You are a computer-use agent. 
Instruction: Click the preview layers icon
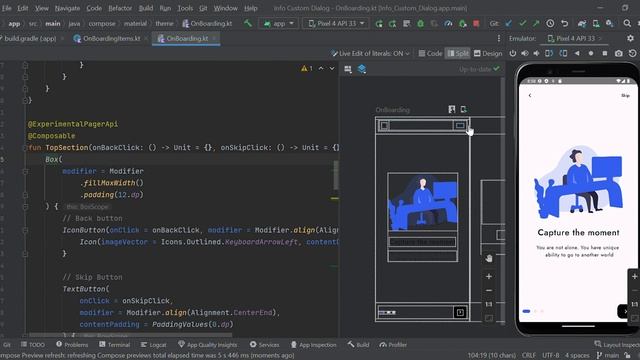coord(362,69)
